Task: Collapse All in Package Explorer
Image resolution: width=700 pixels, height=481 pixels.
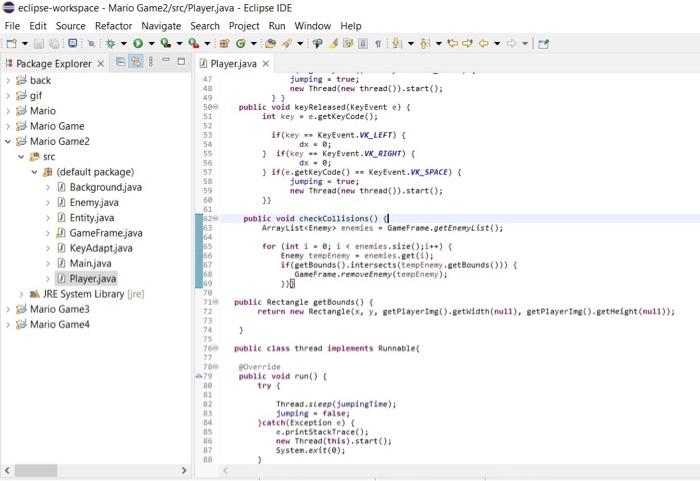Action: tap(120, 62)
